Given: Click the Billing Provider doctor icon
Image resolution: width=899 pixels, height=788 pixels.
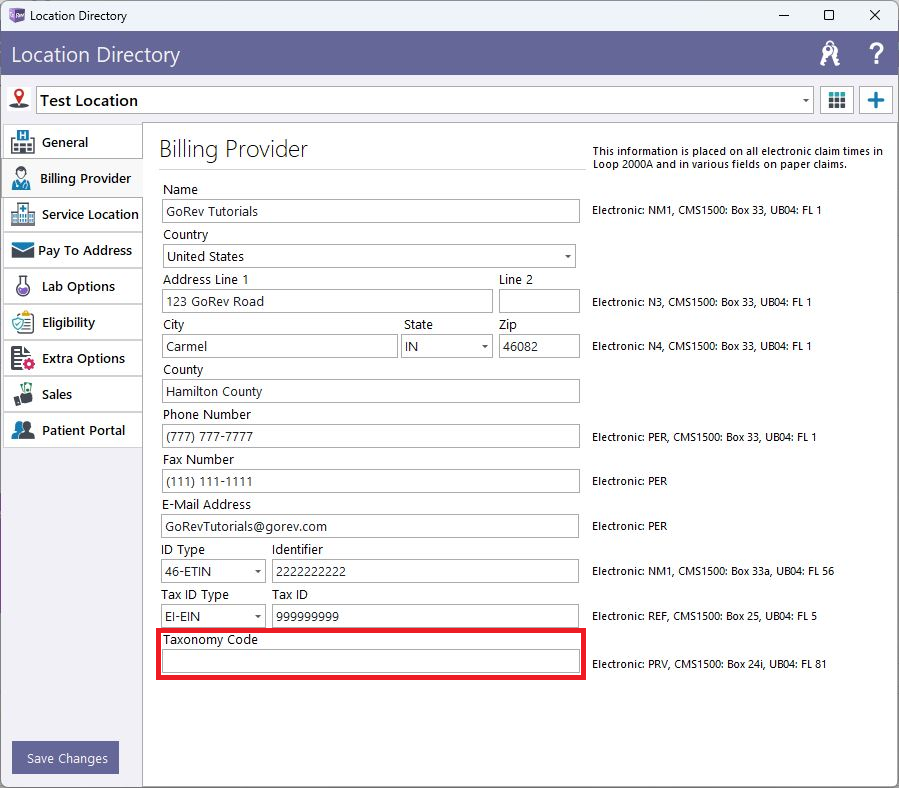Looking at the screenshot, I should (x=22, y=178).
